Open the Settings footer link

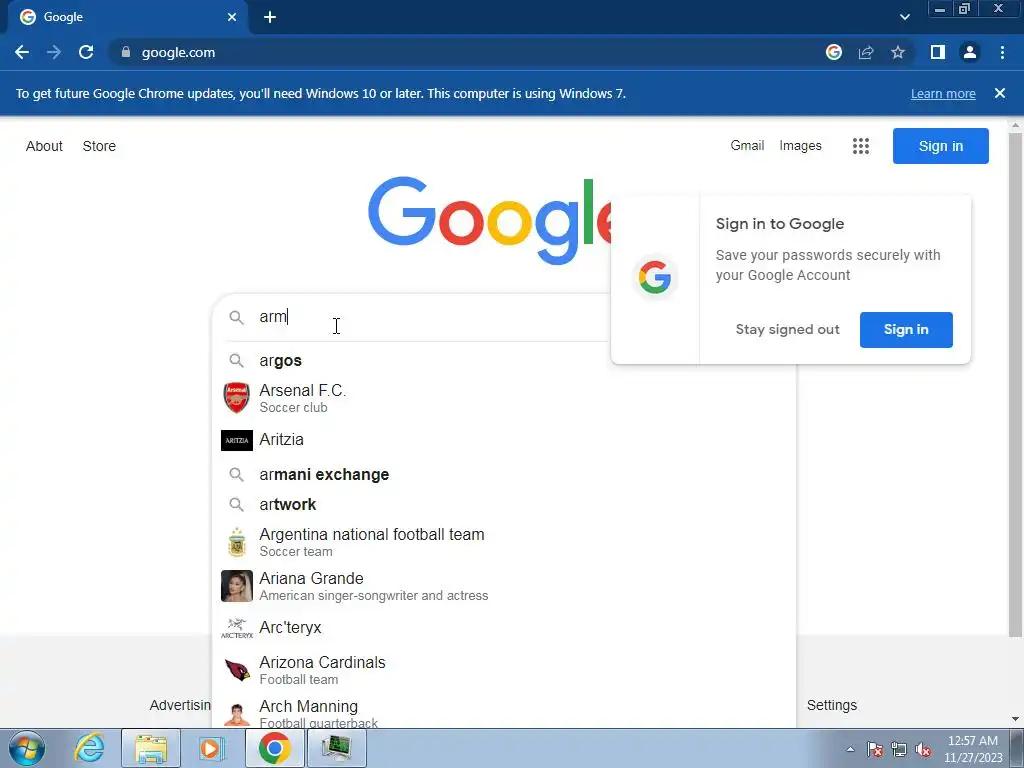click(x=831, y=705)
